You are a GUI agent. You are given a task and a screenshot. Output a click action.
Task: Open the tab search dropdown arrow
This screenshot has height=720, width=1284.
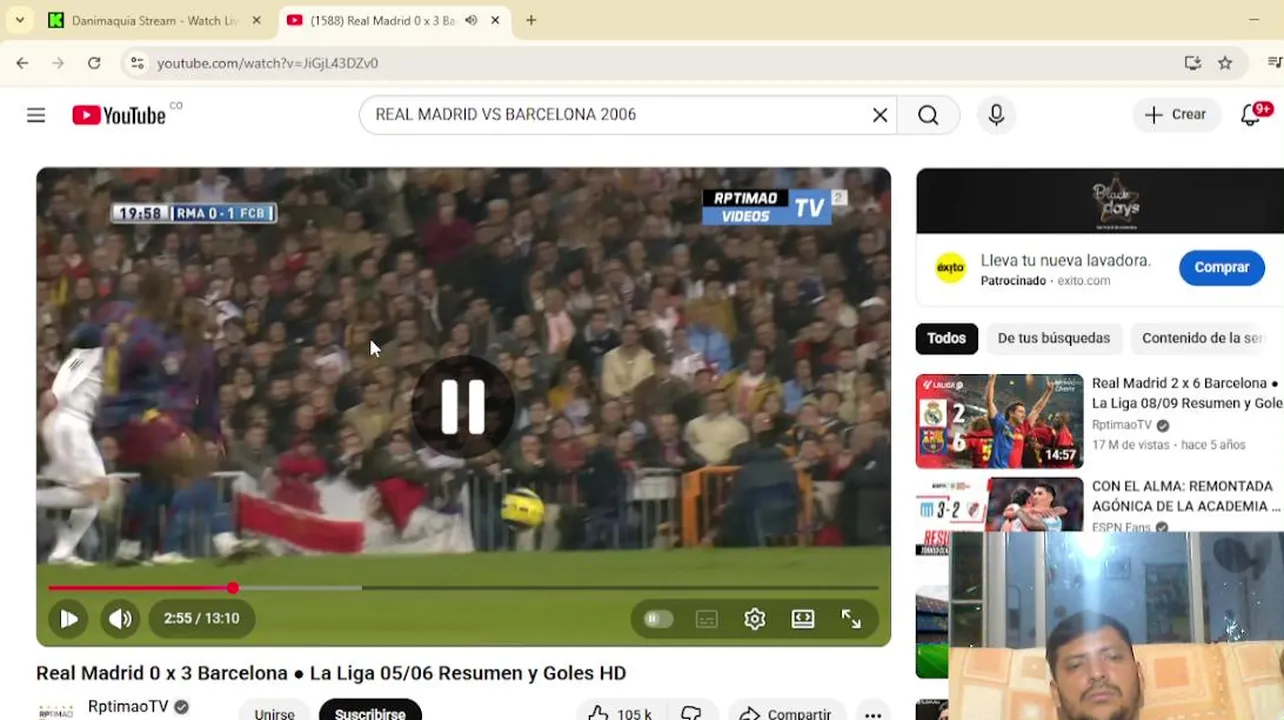coord(19,20)
